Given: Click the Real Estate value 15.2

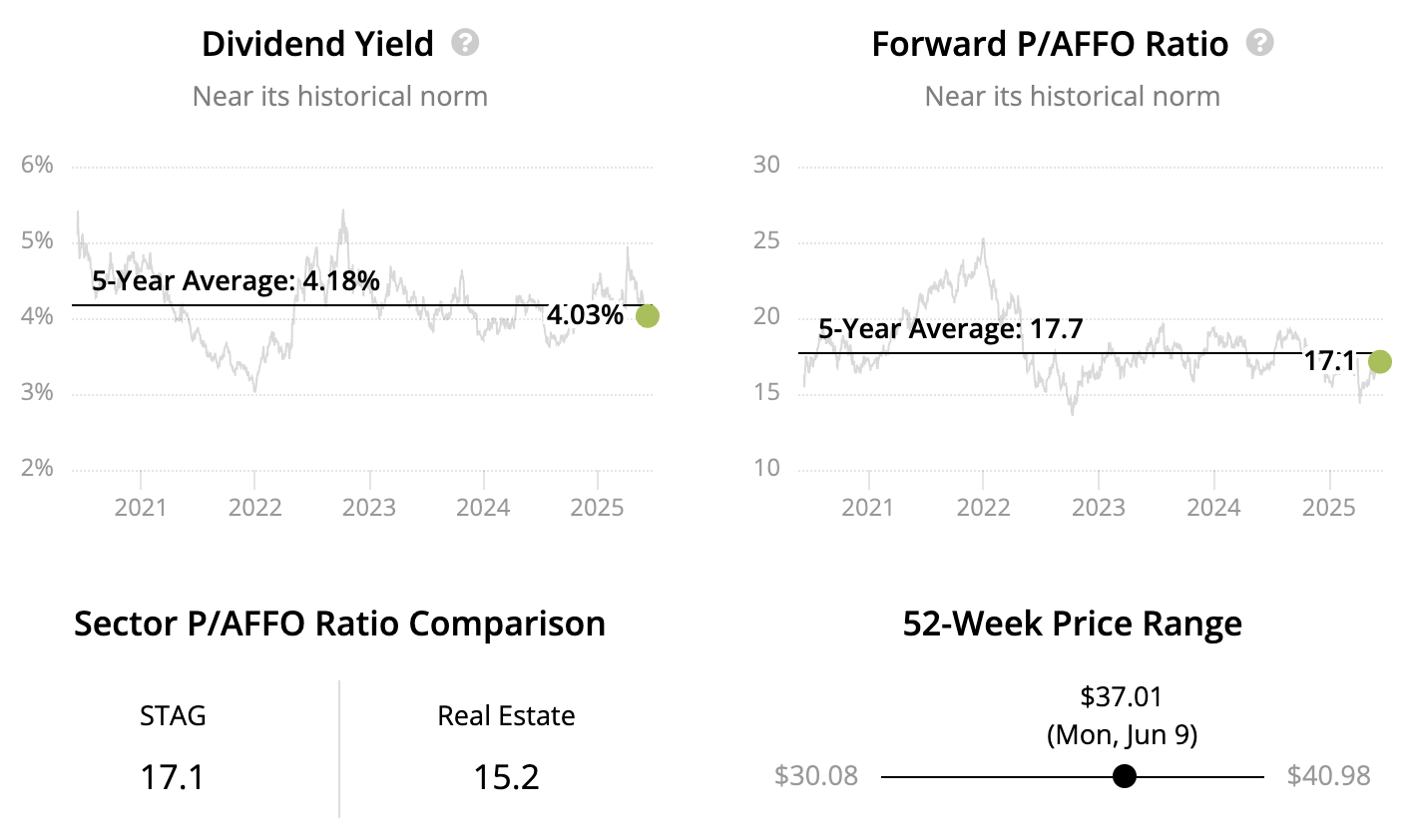Looking at the screenshot, I should coord(506,776).
